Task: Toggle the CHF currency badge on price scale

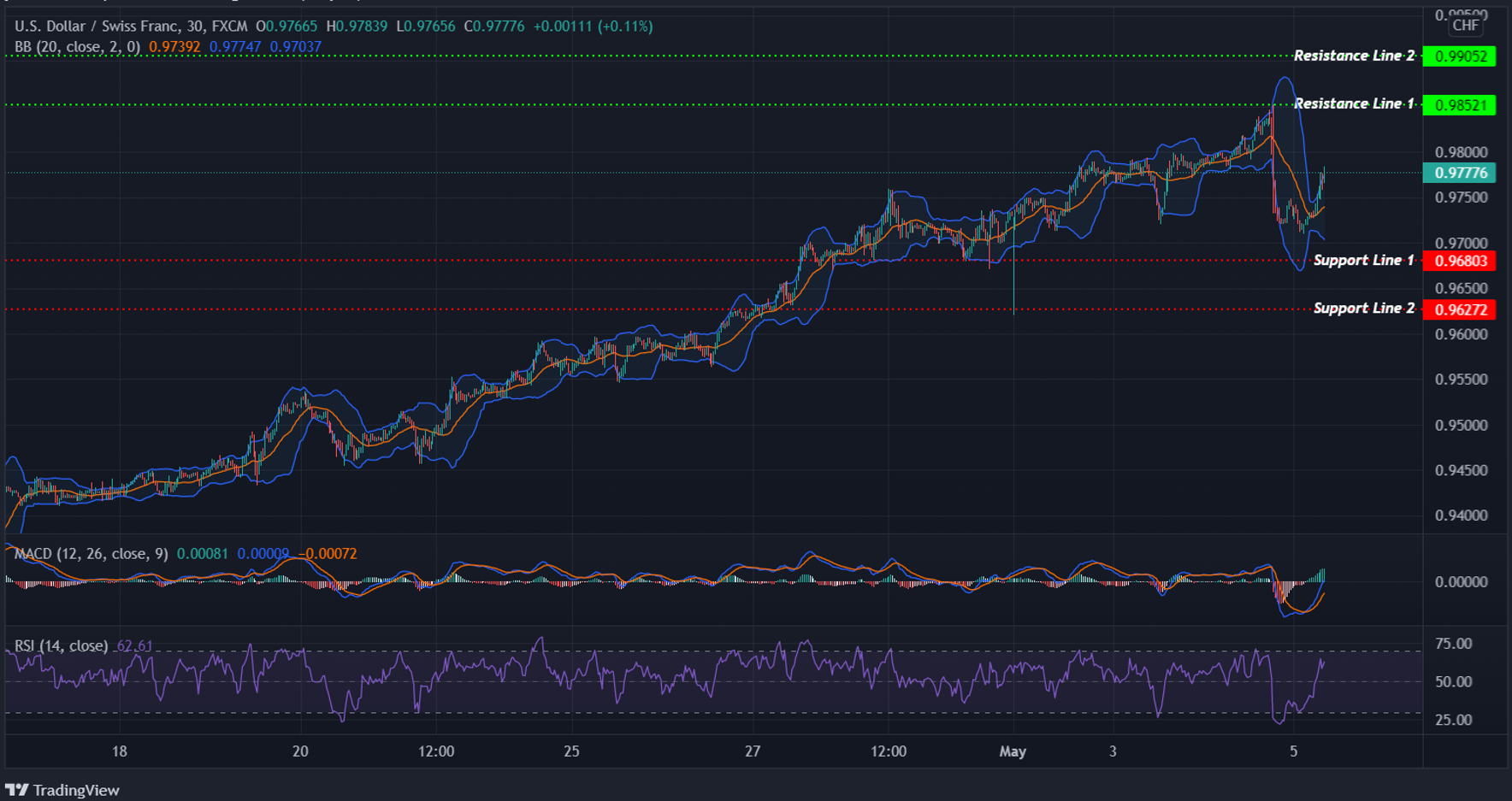Action: point(1464,26)
